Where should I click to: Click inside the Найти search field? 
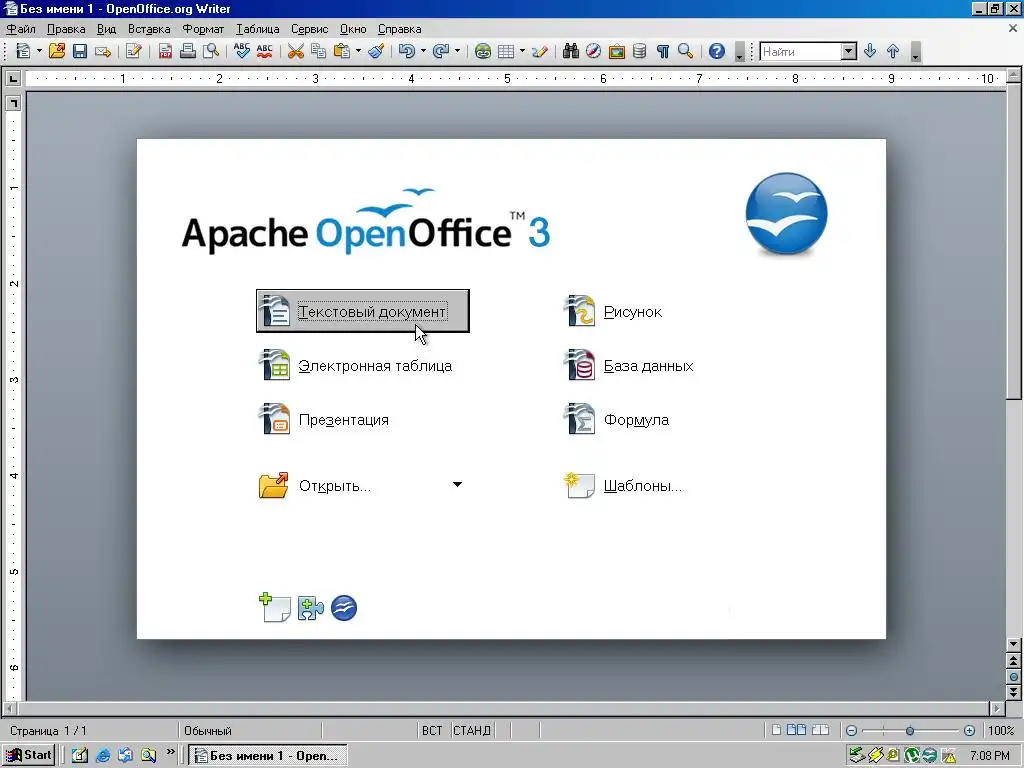(x=801, y=52)
